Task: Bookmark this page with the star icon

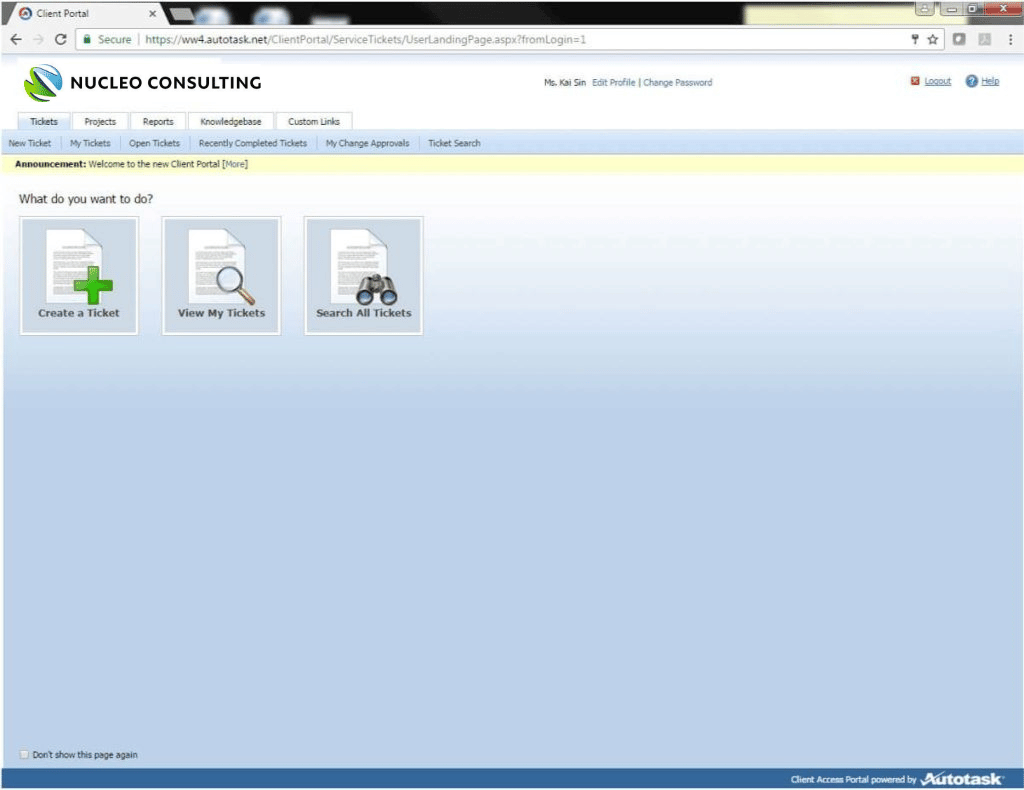Action: tap(933, 40)
